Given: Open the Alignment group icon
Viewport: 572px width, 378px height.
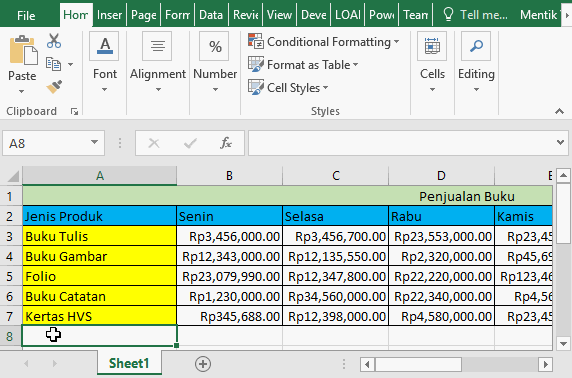Looking at the screenshot, I should coord(157,46).
